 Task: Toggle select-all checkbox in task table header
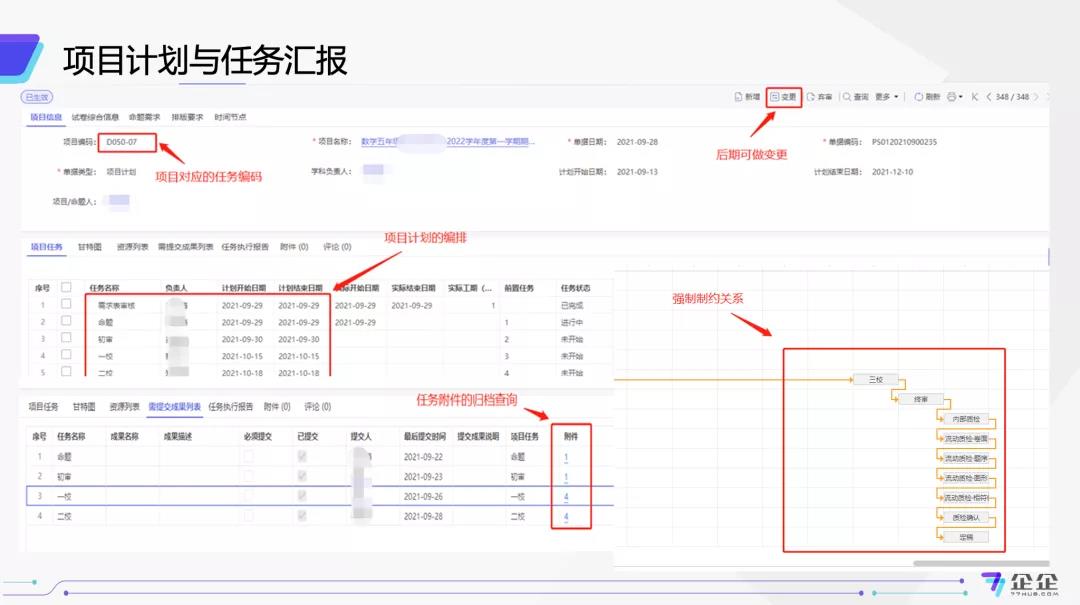(66, 287)
